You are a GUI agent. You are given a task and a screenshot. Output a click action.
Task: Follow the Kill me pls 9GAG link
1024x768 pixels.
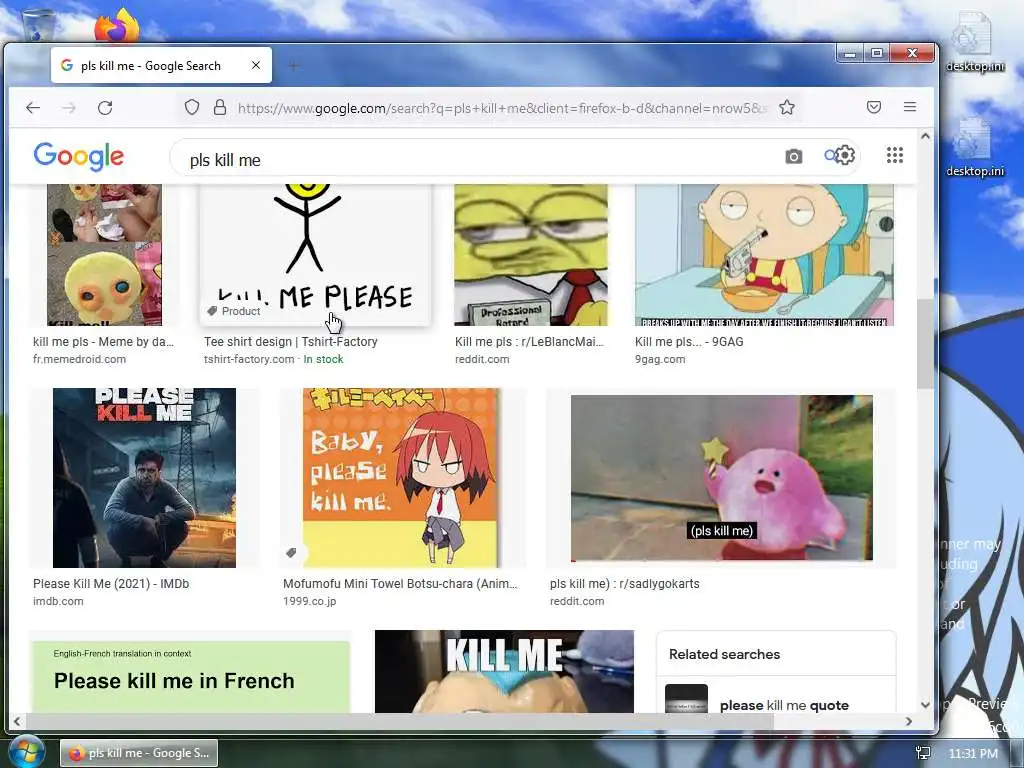(689, 342)
